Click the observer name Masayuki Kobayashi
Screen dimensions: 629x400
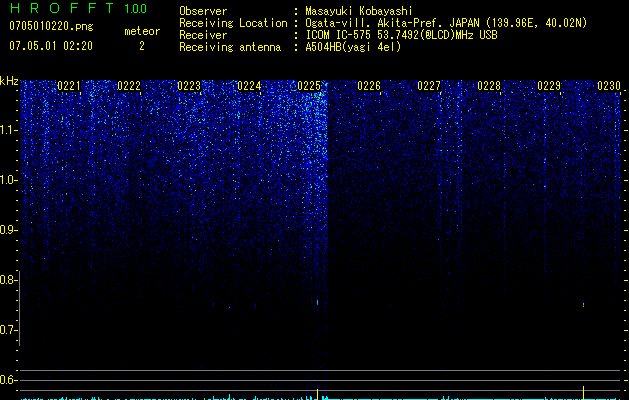[x=359, y=11]
